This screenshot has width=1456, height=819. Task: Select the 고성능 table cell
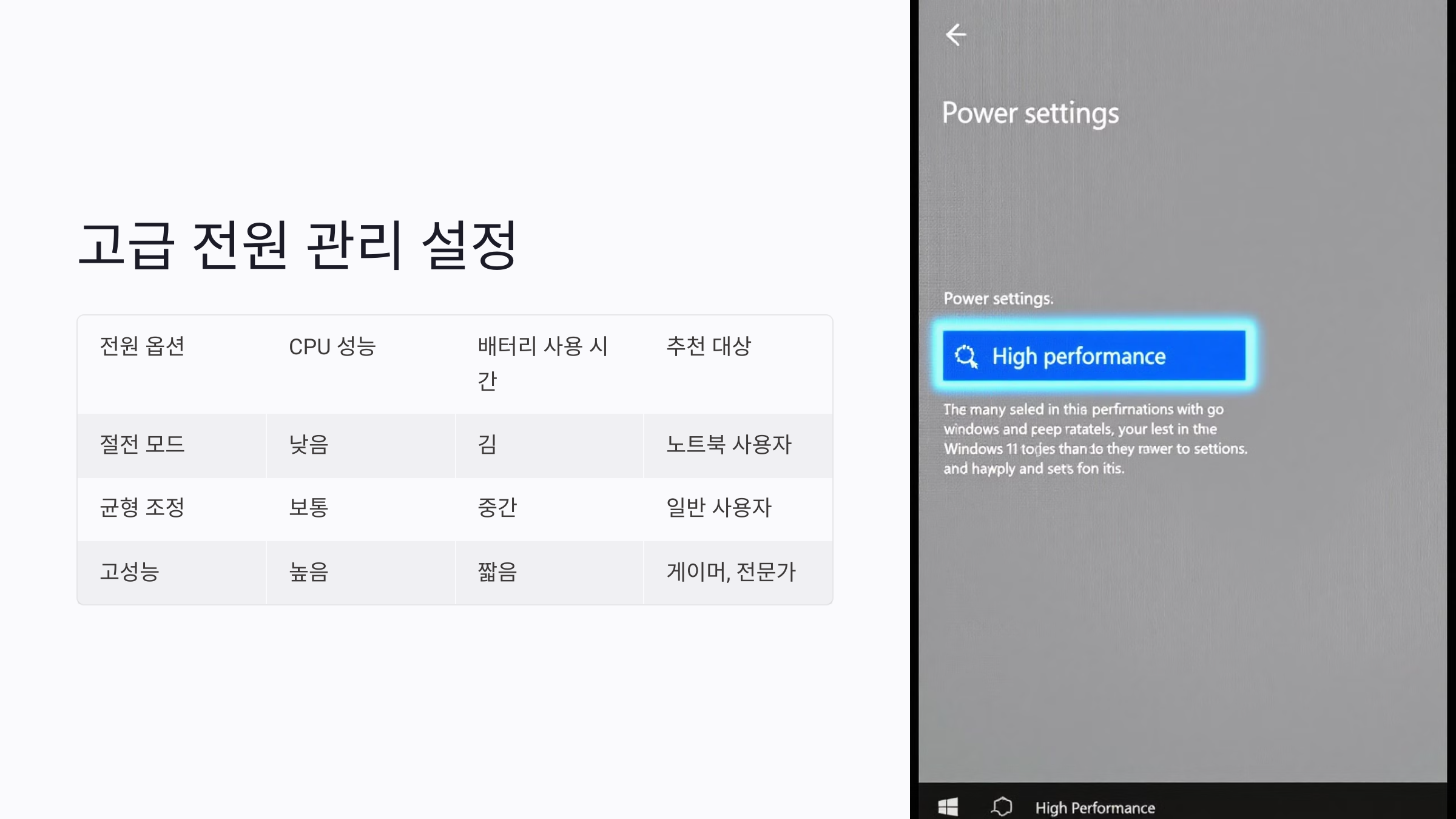click(129, 571)
